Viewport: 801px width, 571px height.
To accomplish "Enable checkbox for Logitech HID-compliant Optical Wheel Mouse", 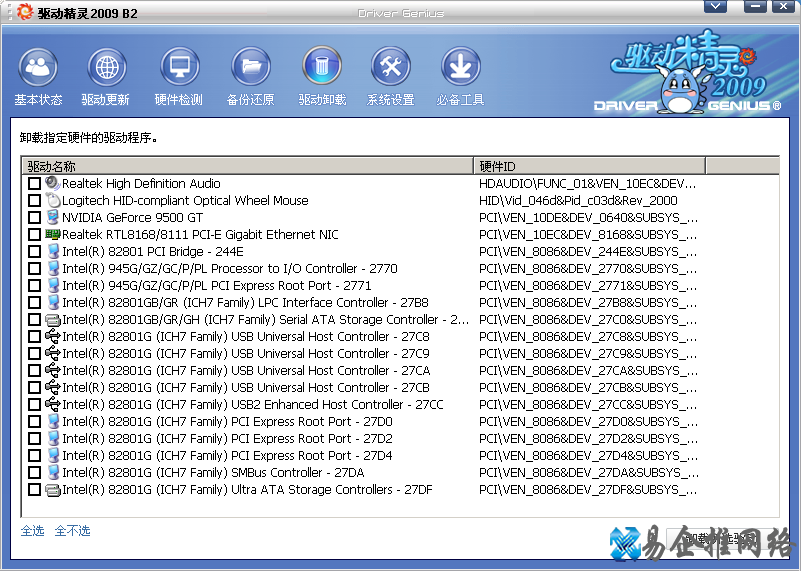I will tap(35, 201).
